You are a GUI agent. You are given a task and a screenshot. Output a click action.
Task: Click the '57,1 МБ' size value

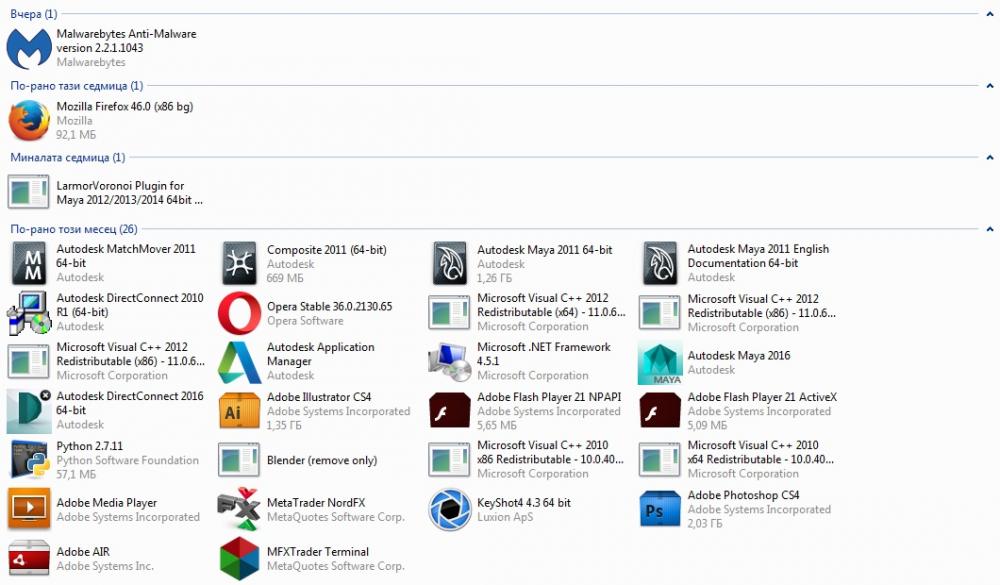tap(76, 475)
